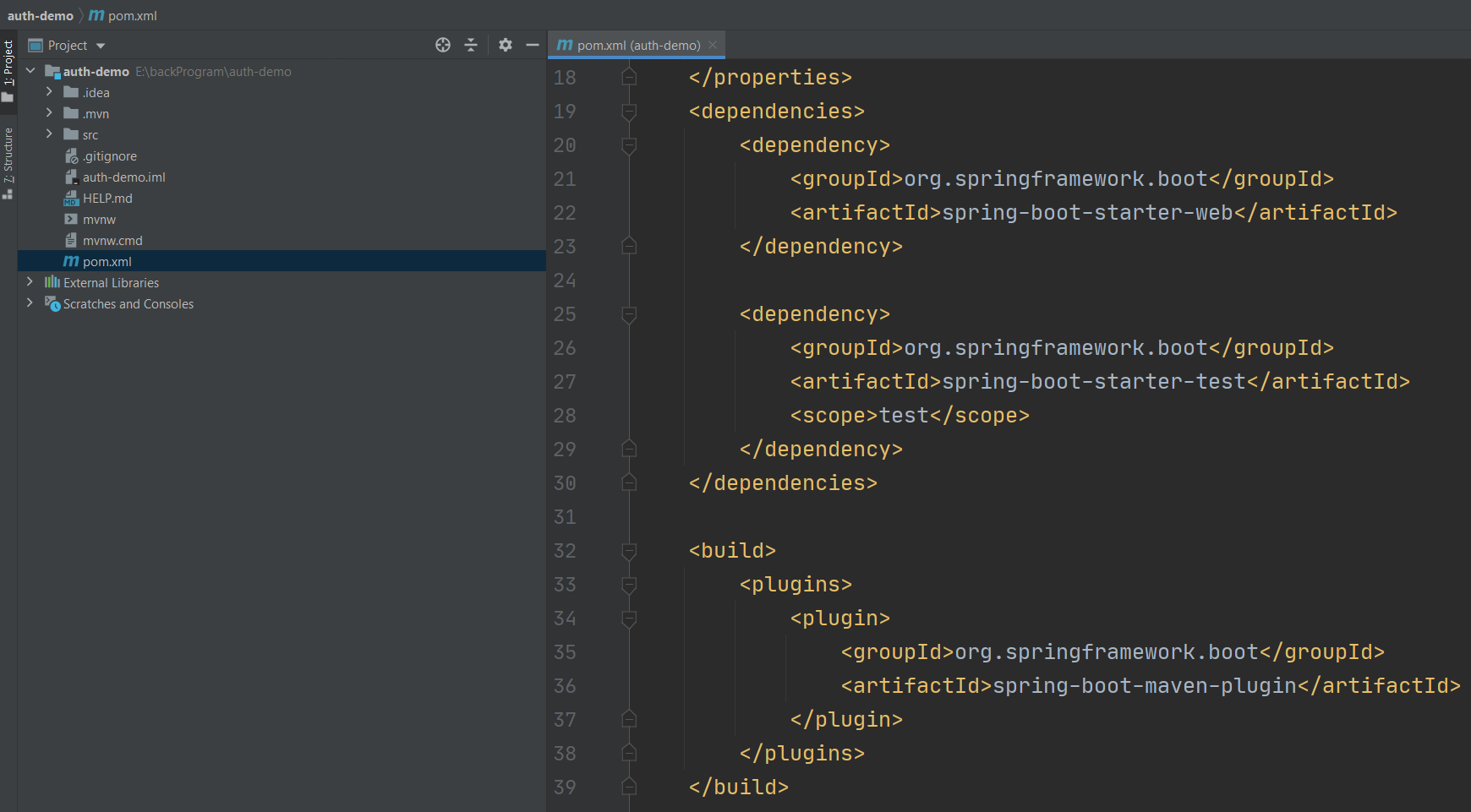Fold the second dependency at line 25
This screenshot has height=812, width=1471.
[x=629, y=314]
